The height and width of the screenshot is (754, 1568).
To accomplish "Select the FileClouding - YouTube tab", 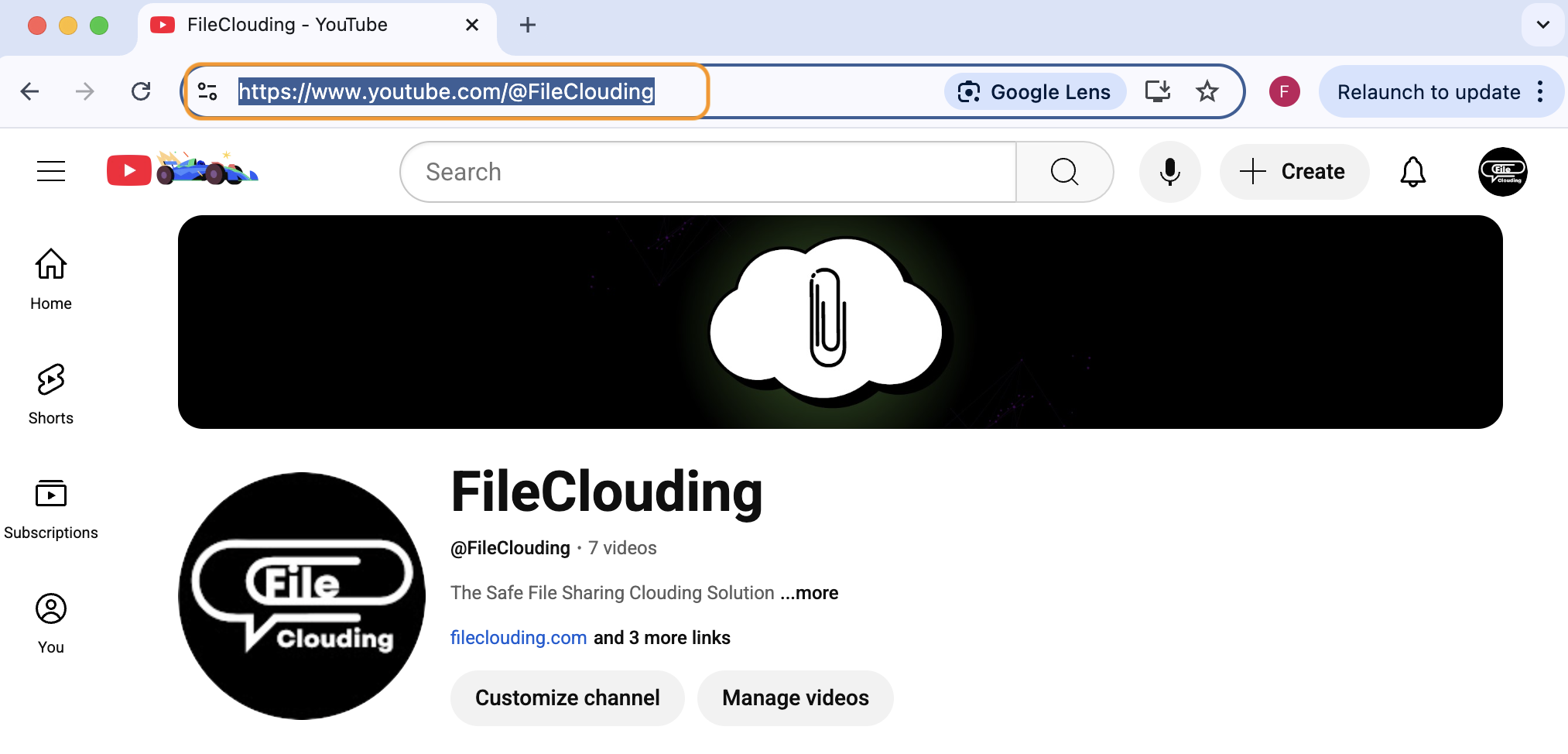I will pyautogui.click(x=317, y=26).
